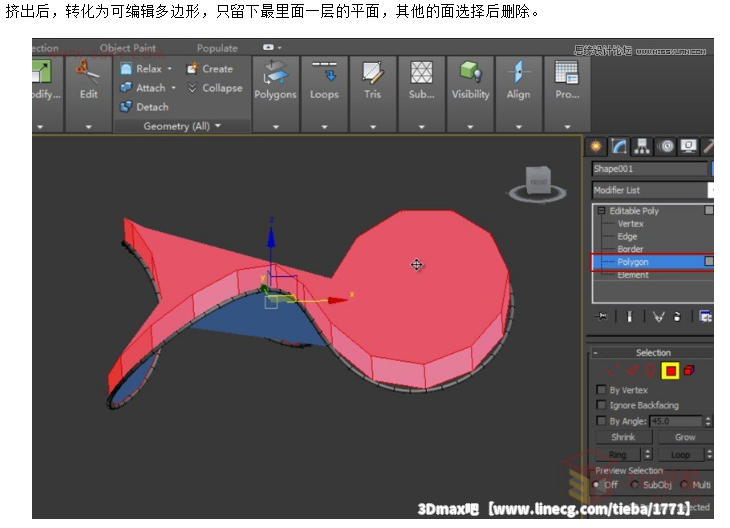Select Vertex in the modifier stack

click(x=630, y=223)
